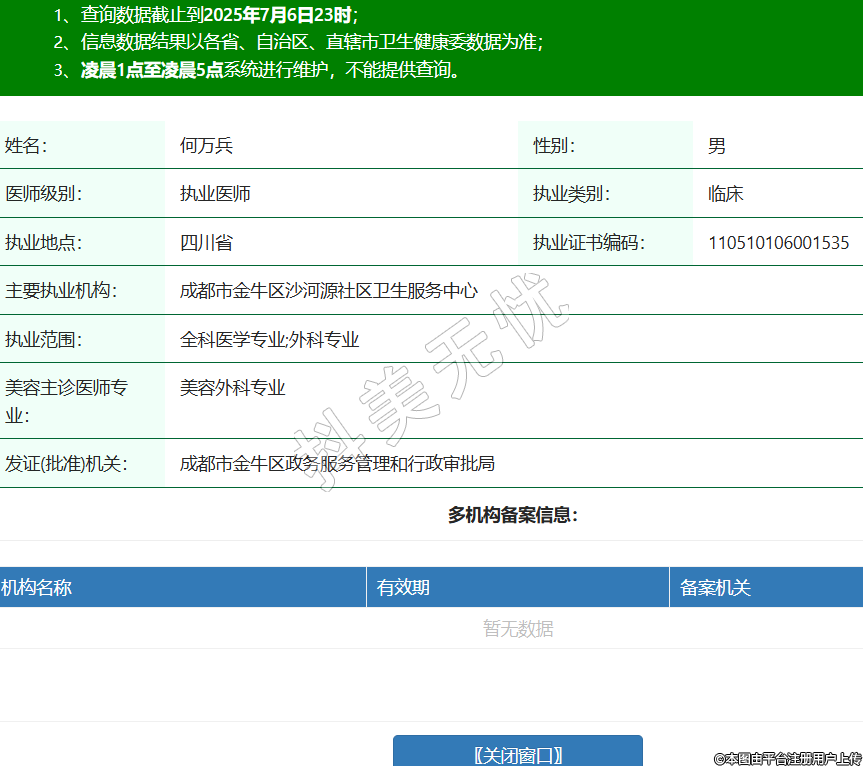863x766 pixels.
Task: Click the 姓名 field label
Action: click(26, 146)
